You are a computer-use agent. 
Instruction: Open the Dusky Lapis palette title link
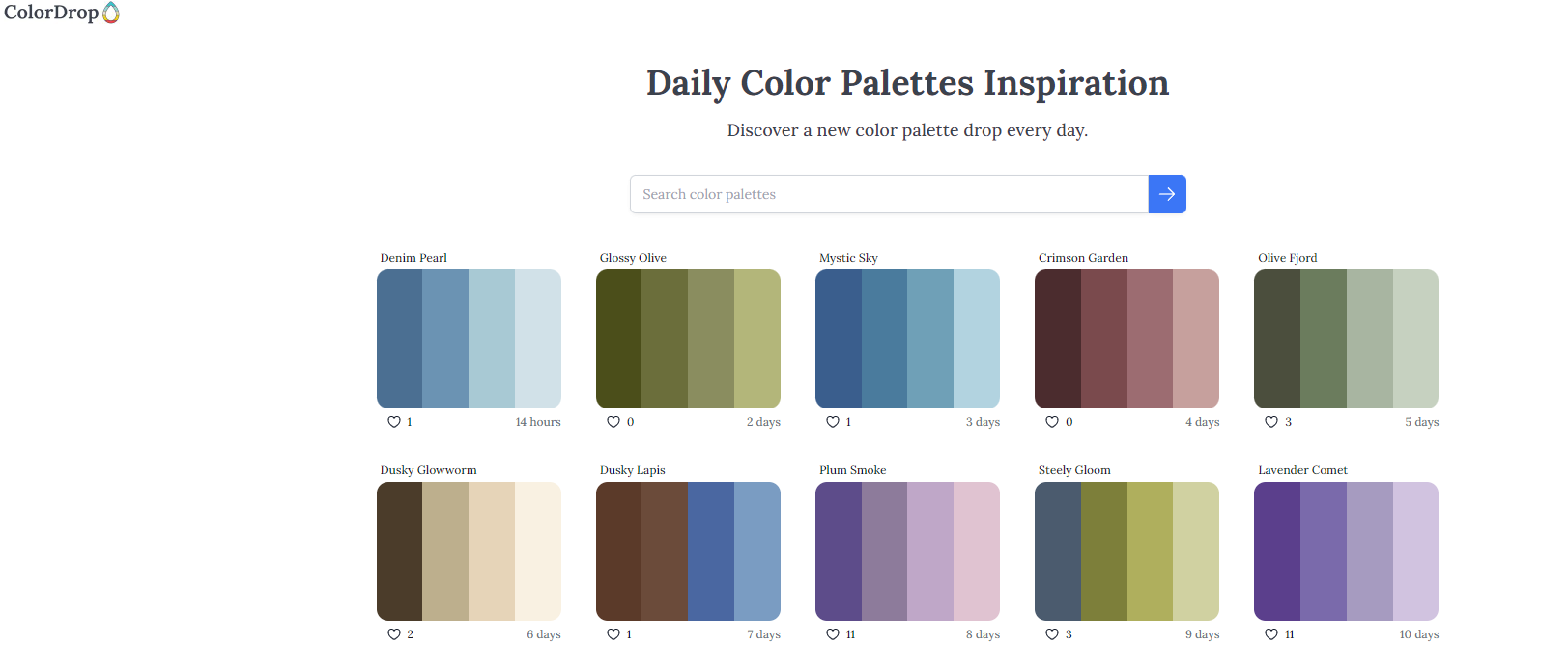pos(632,470)
